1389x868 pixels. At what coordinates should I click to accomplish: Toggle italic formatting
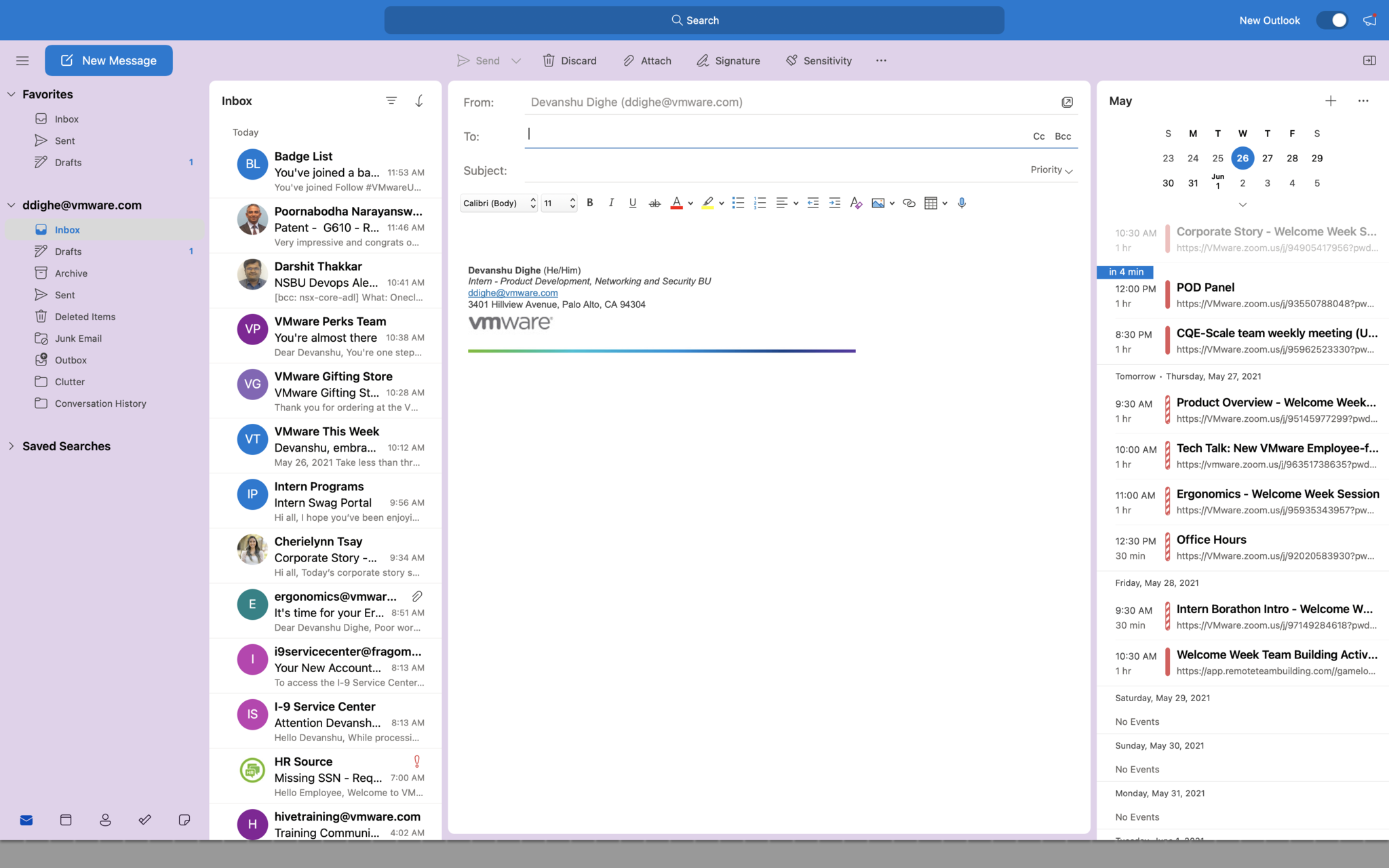(x=611, y=203)
